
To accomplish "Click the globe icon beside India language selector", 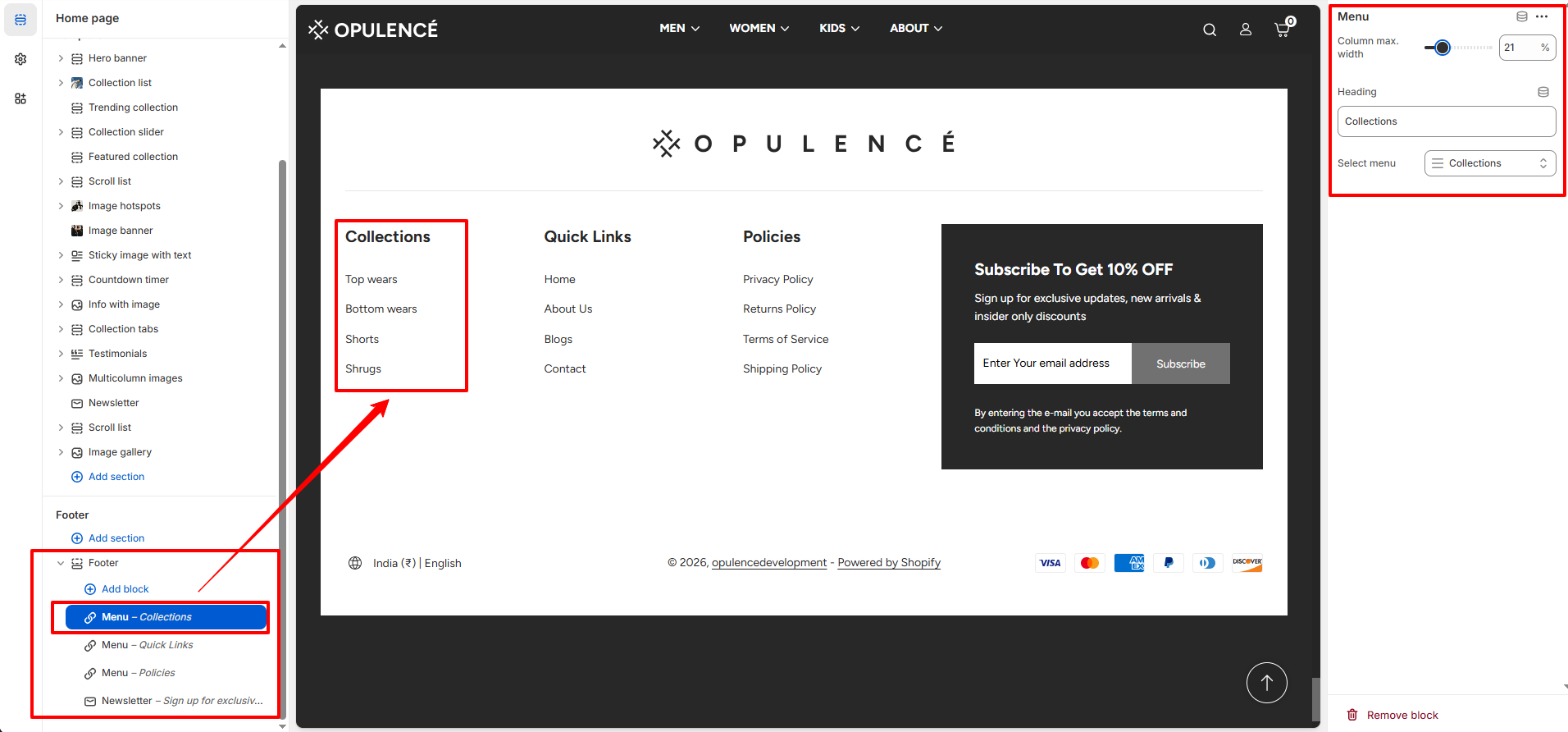I will tap(355, 563).
